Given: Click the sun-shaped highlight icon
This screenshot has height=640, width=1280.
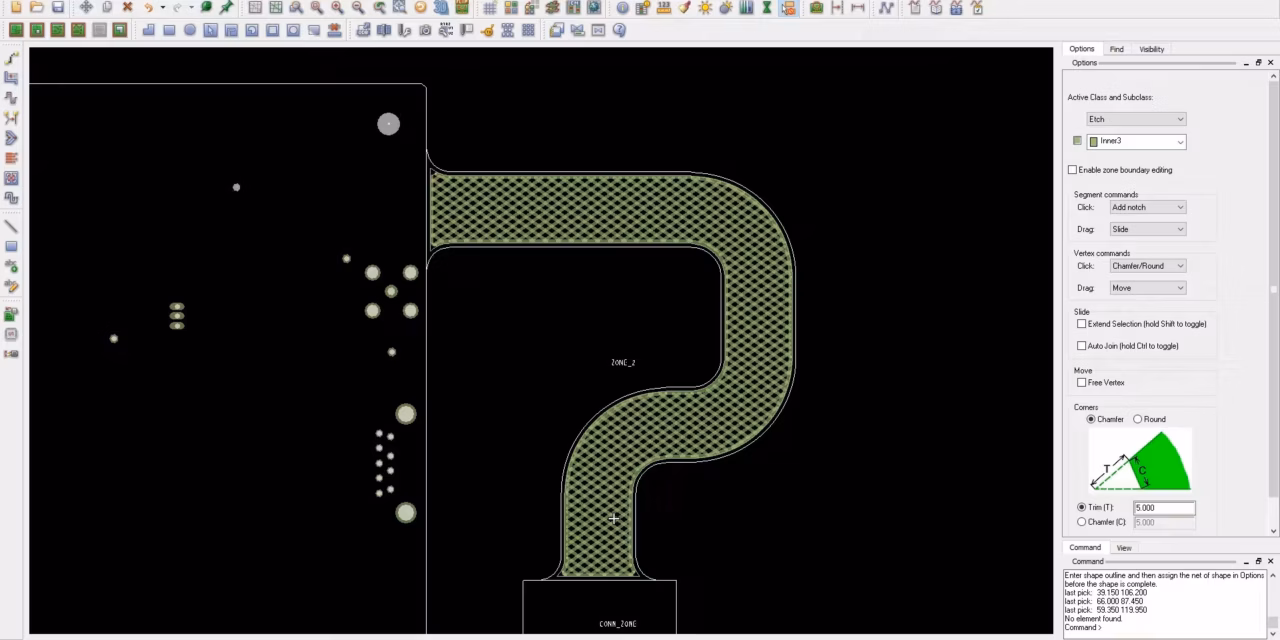Looking at the screenshot, I should 705,7.
